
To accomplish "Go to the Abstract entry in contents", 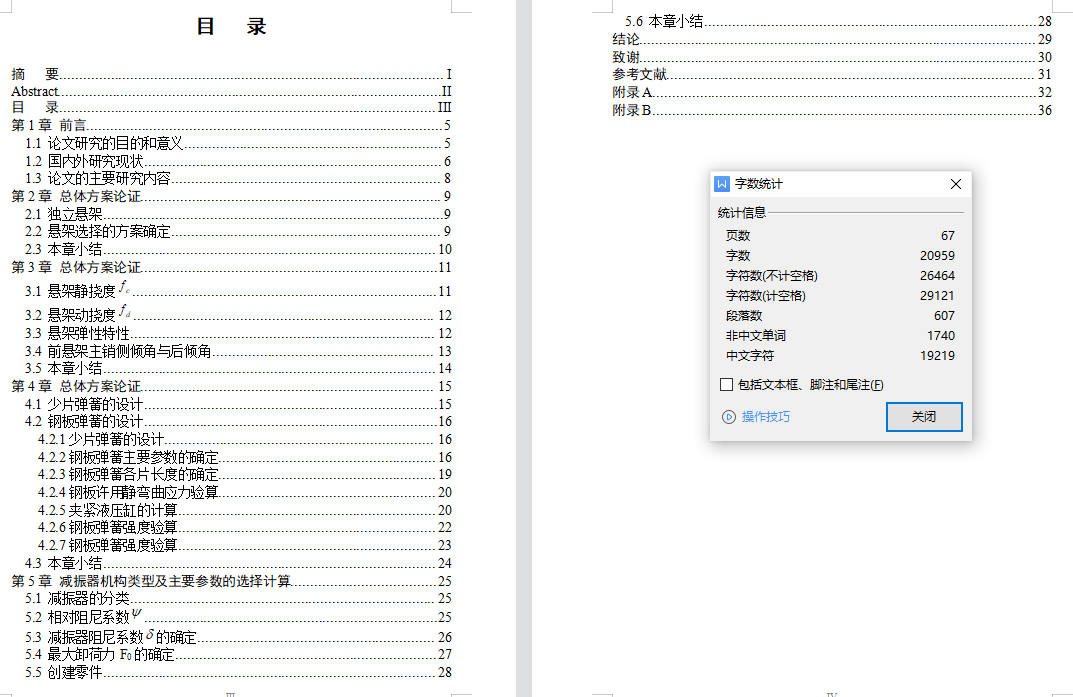I will [35, 91].
